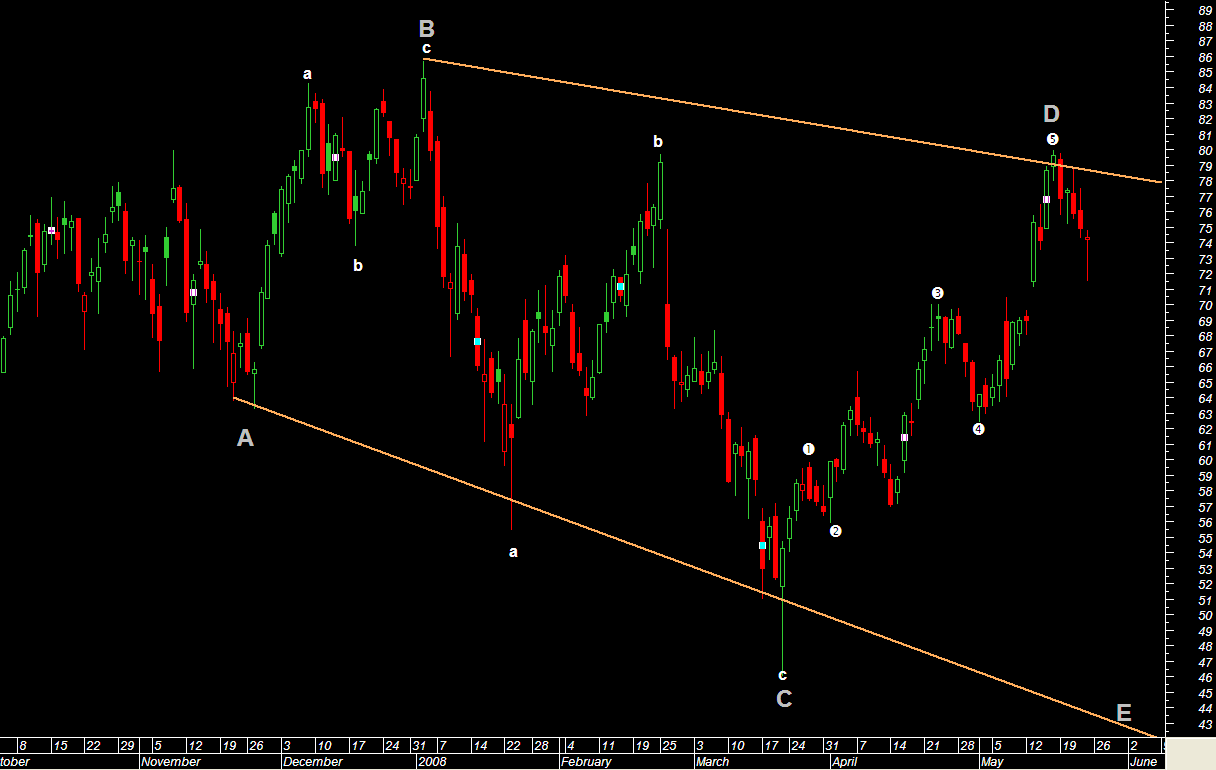
Task: Click the date label 25 in February
Action: coord(670,746)
